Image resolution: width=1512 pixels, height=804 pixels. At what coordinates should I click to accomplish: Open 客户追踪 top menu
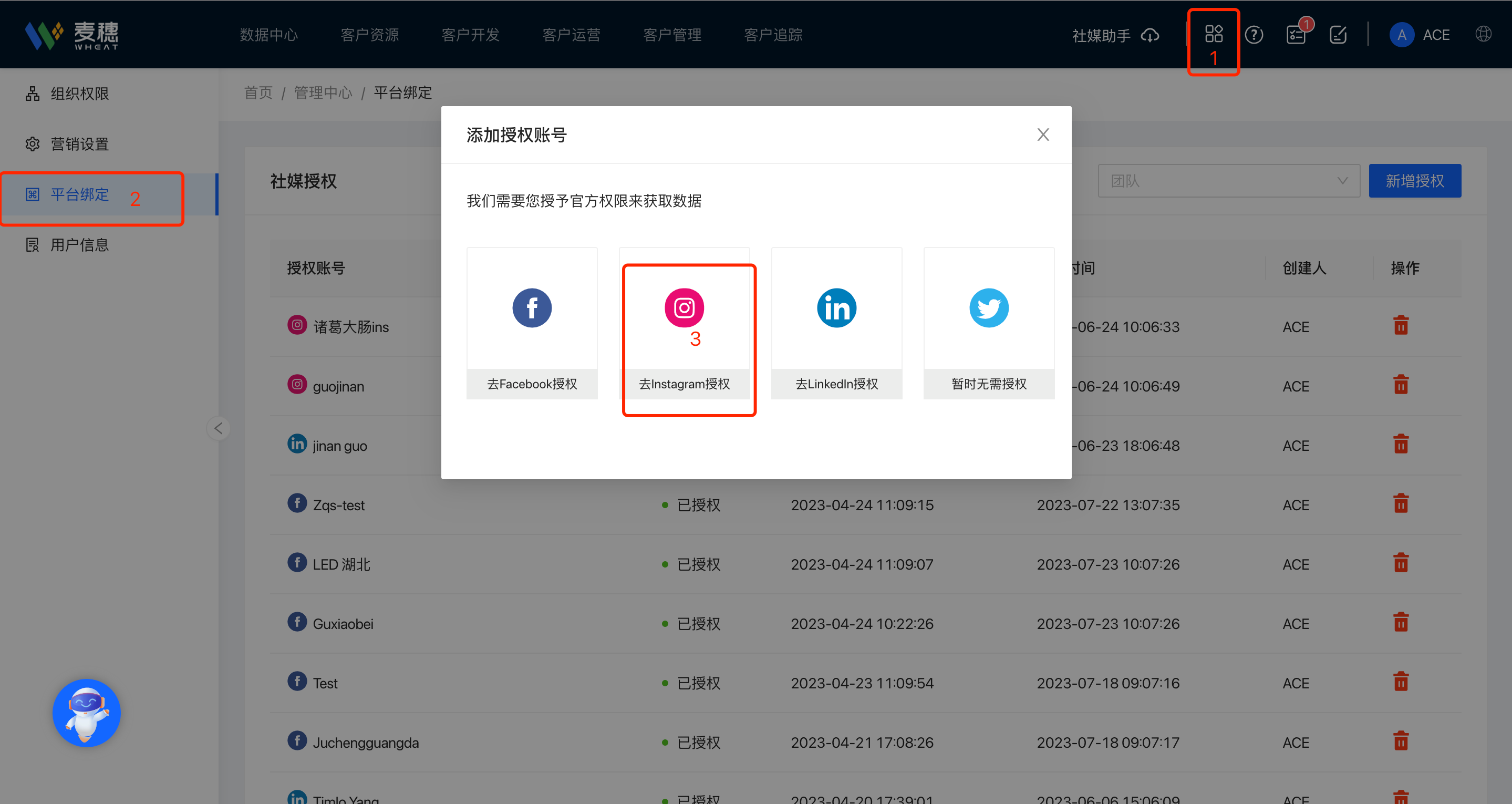773,35
